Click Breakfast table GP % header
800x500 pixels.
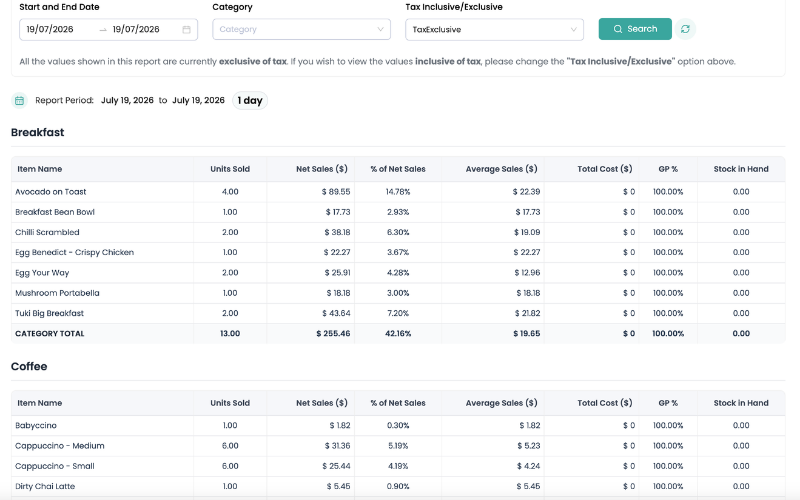(x=668, y=169)
